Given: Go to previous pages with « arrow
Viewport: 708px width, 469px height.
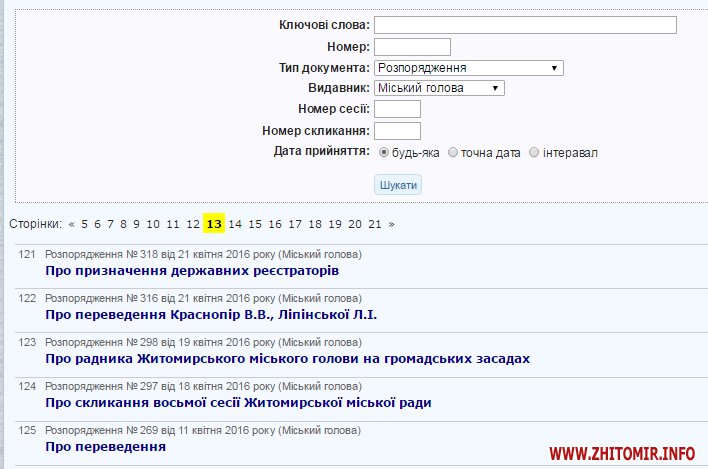Looking at the screenshot, I should coord(71,224).
